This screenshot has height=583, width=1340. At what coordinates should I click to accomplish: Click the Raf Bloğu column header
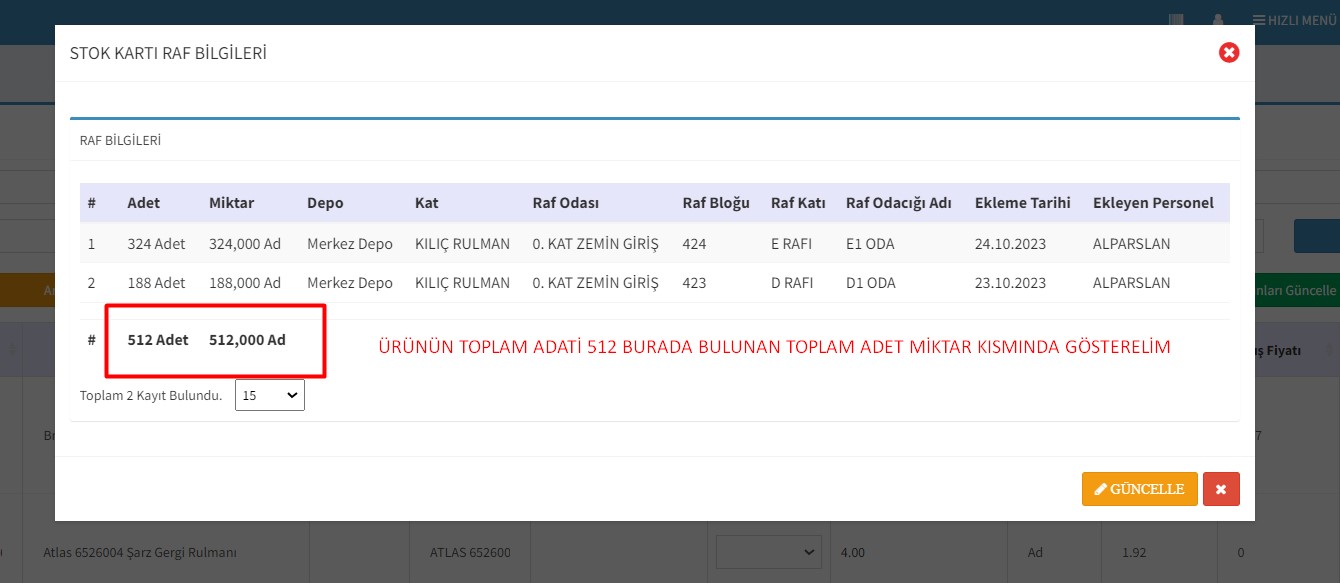pos(715,203)
